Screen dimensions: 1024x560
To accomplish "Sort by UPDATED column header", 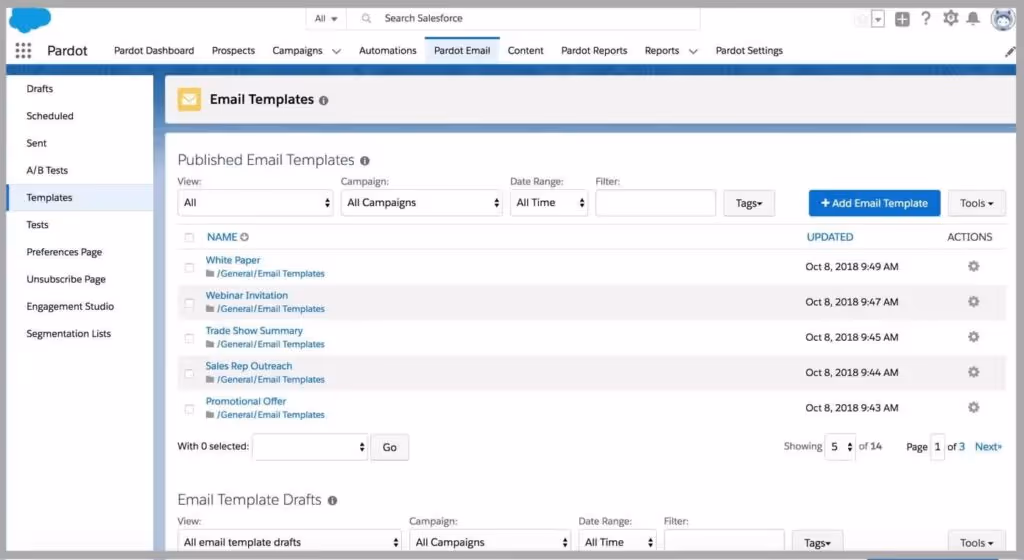I will pos(829,237).
